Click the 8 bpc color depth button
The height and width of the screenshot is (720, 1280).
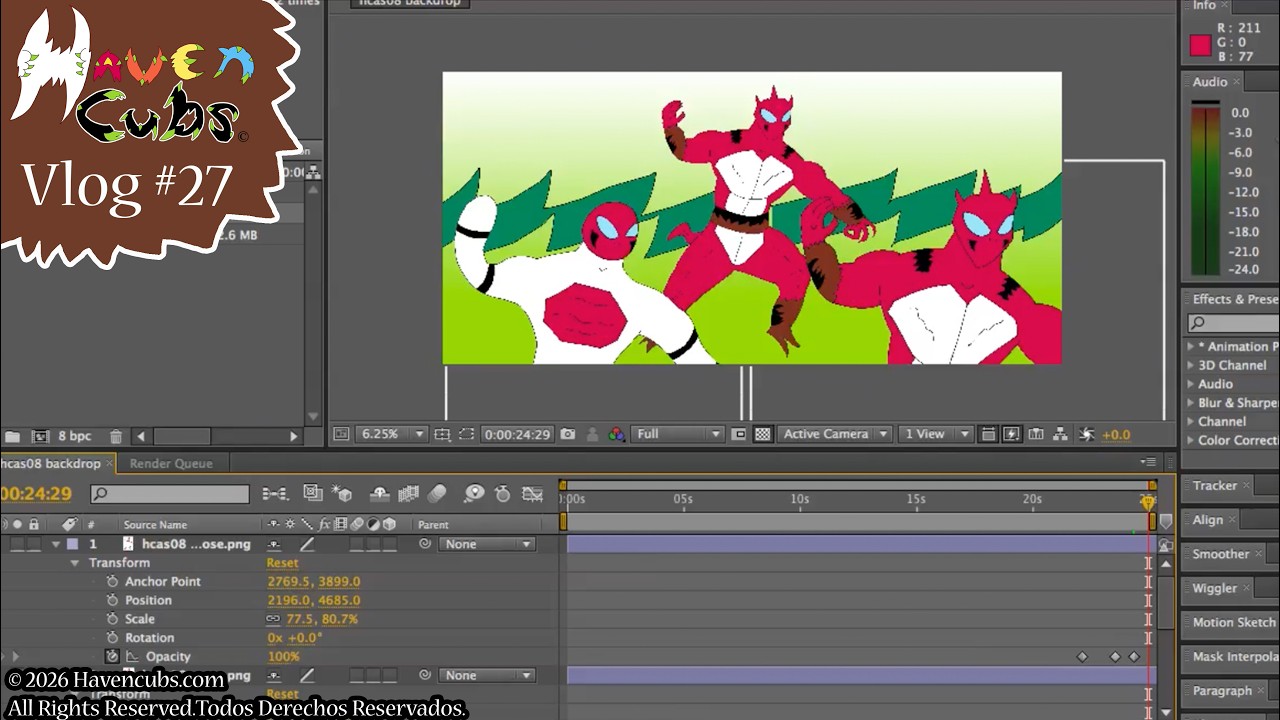(x=74, y=436)
